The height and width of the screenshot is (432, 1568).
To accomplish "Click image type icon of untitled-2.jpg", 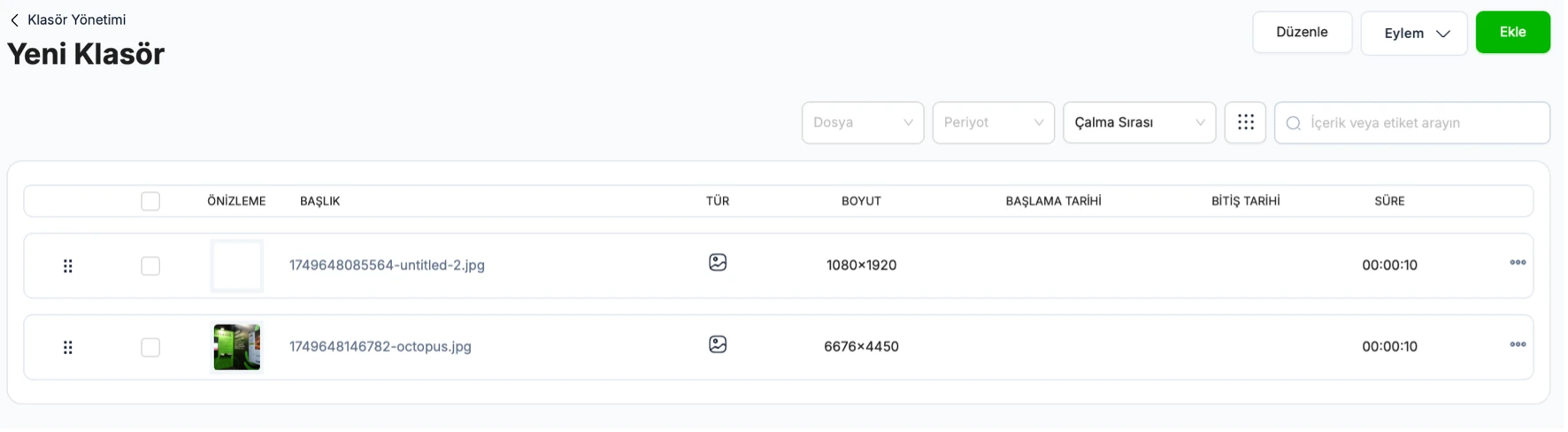I will click(718, 263).
